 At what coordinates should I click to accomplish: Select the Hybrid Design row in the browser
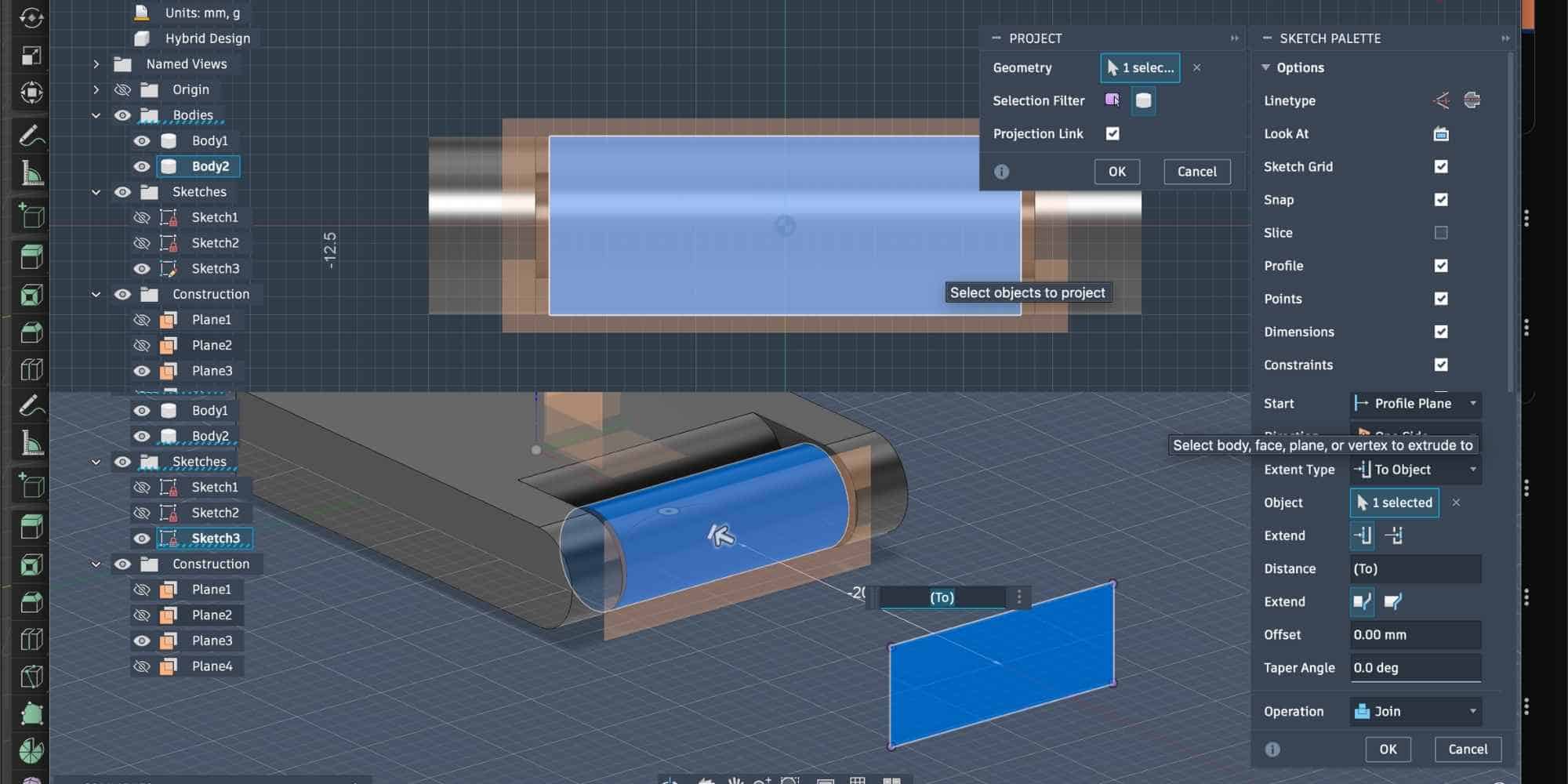[x=207, y=38]
